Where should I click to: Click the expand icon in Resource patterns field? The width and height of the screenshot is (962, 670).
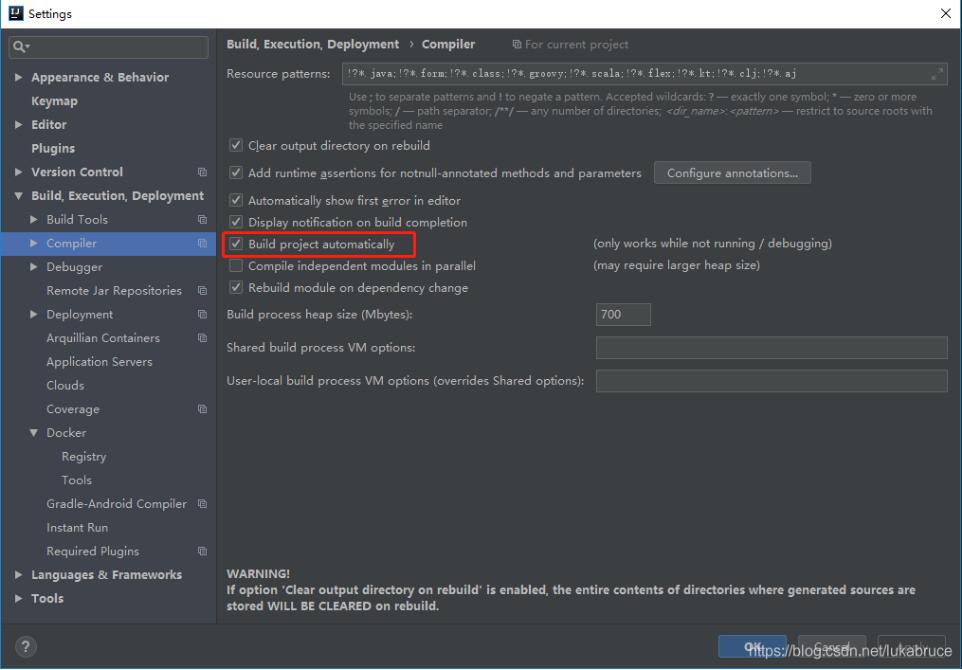(x=937, y=74)
